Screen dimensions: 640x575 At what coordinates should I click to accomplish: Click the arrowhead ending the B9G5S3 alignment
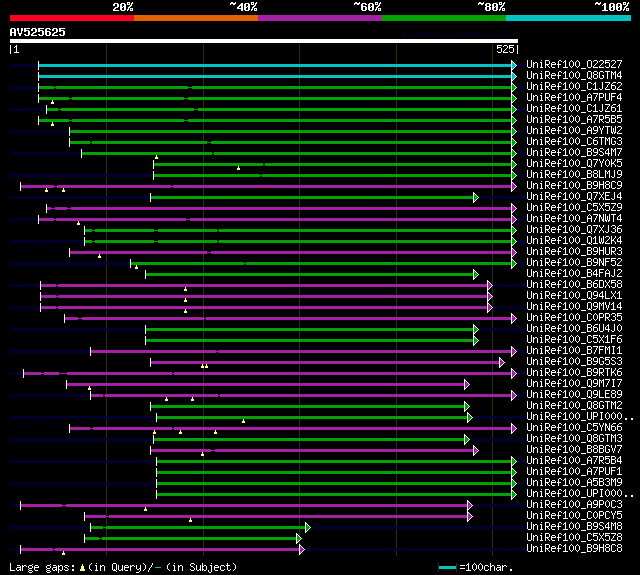click(502, 362)
